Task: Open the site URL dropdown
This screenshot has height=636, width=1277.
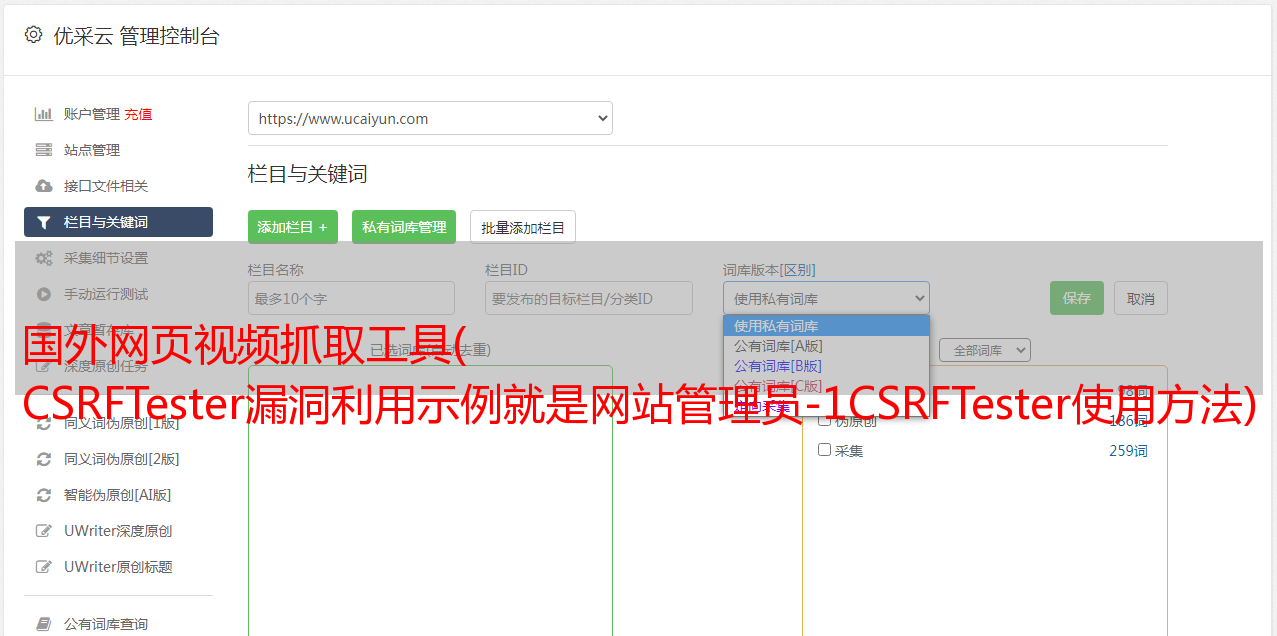Action: coord(430,118)
